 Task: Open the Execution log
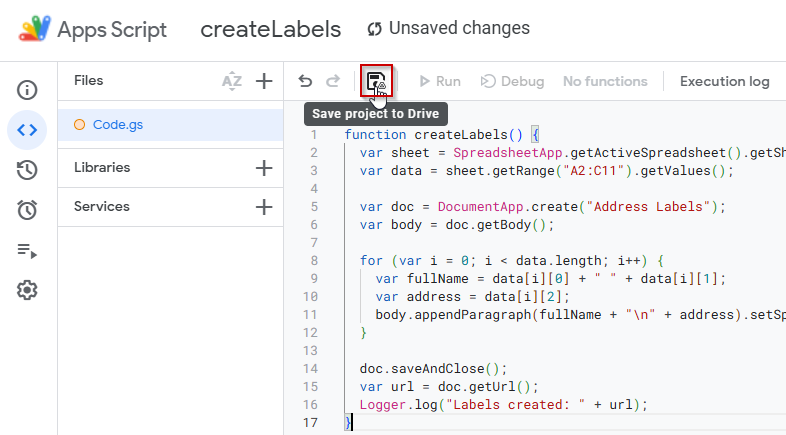[724, 81]
